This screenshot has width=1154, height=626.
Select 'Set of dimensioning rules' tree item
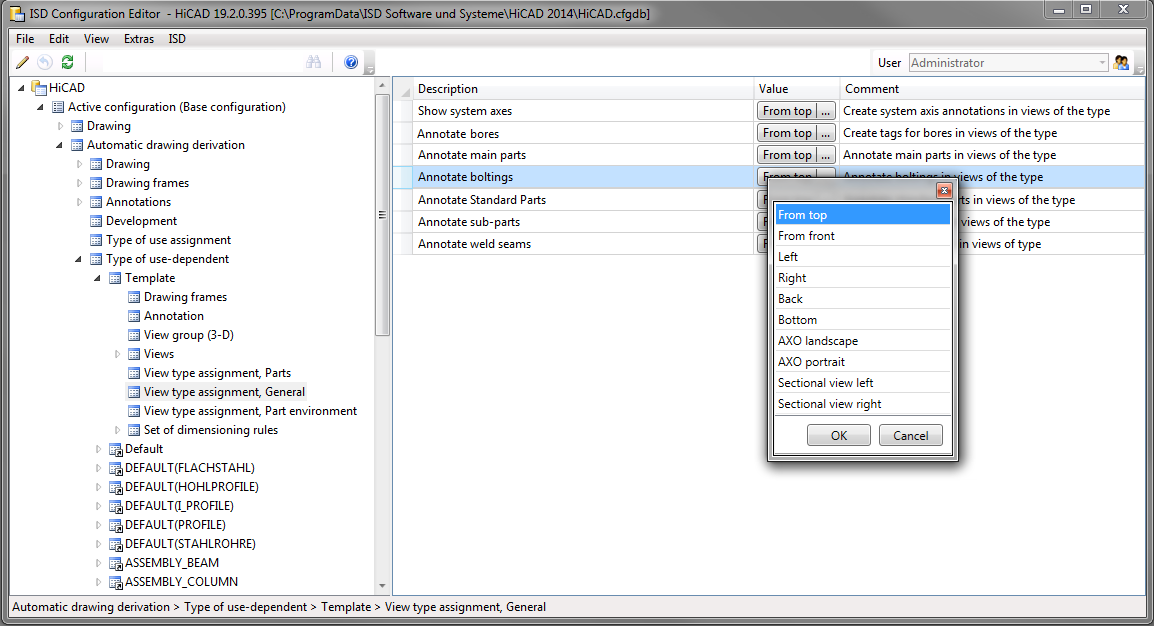pos(211,430)
